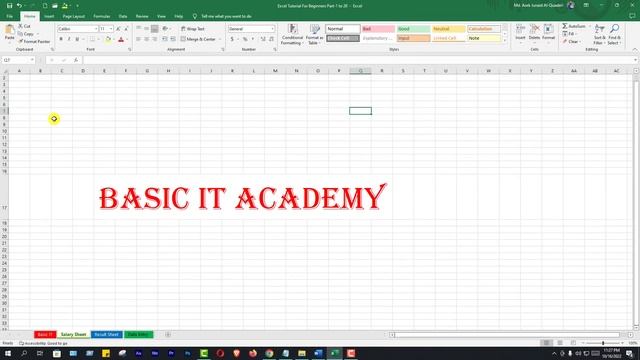This screenshot has height=360, width=640.
Task: Open Conditional Formatting menu
Action: (292, 34)
